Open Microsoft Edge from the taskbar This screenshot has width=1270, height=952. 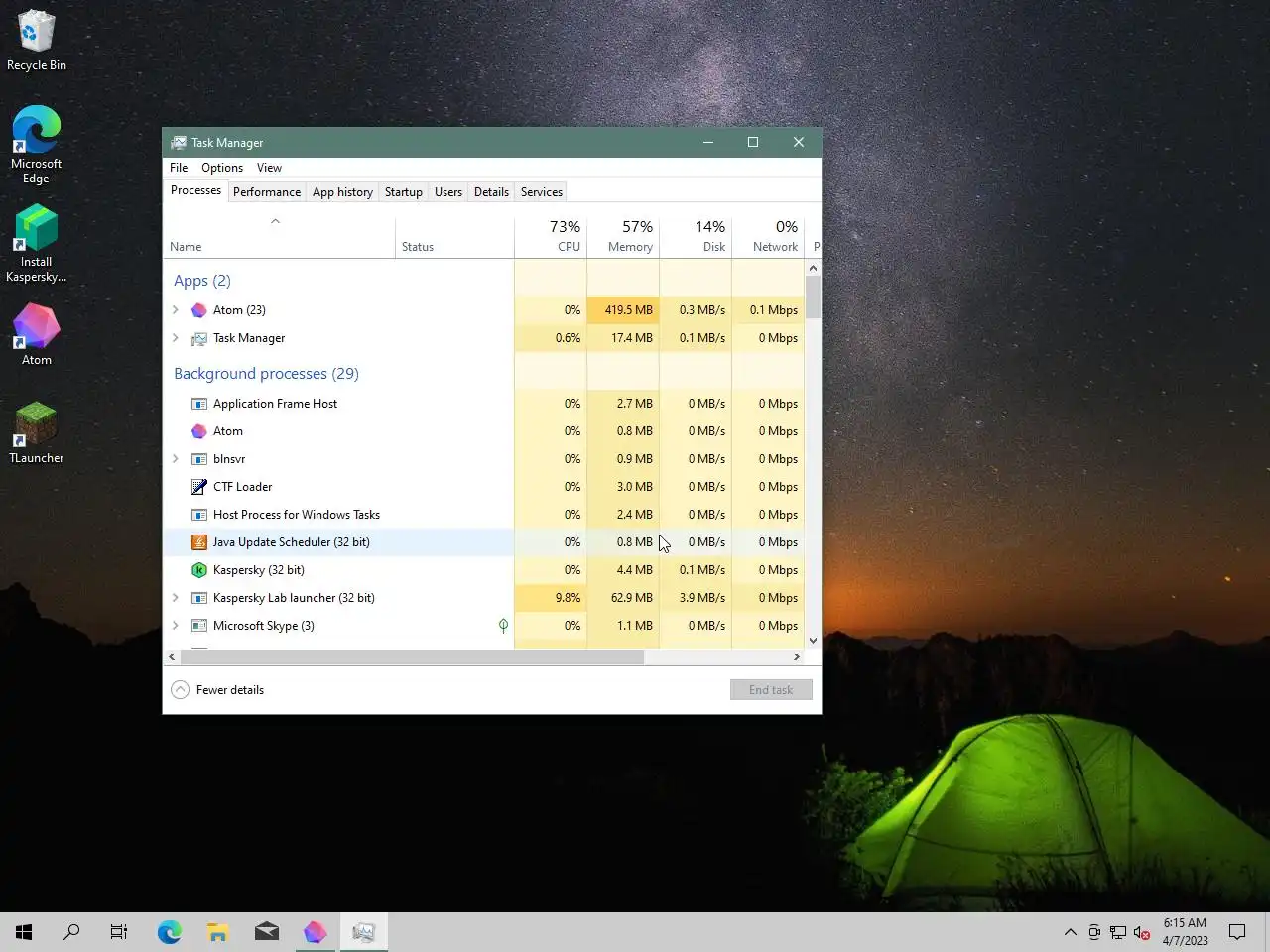[x=170, y=932]
